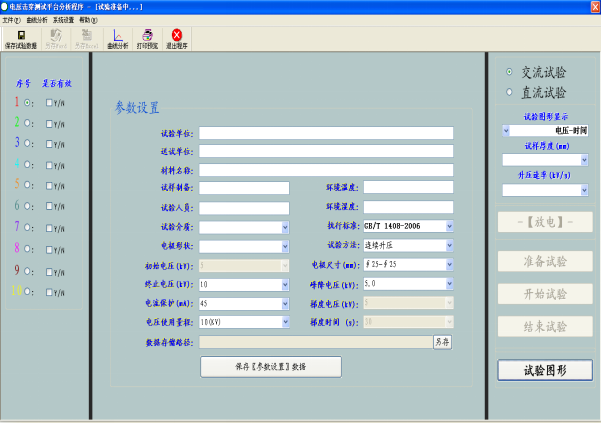Tick the Y/N checkbox for sample 1
The width and height of the screenshot is (601, 424).
tap(50, 102)
